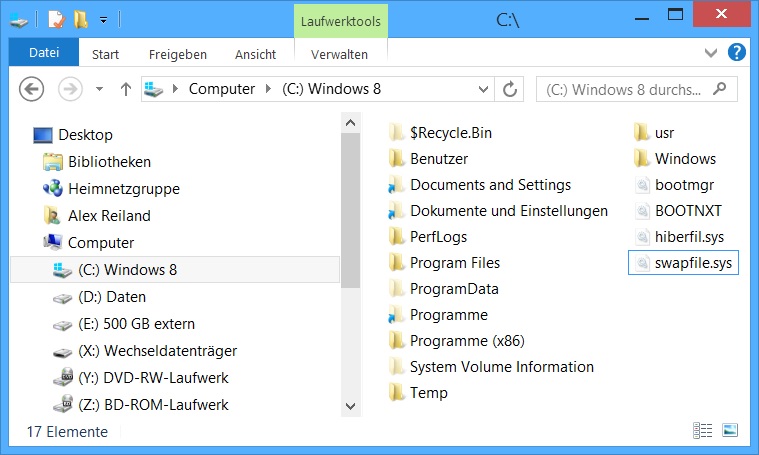
Task: Select the Programme shortcut folder icon
Action: coord(396,315)
